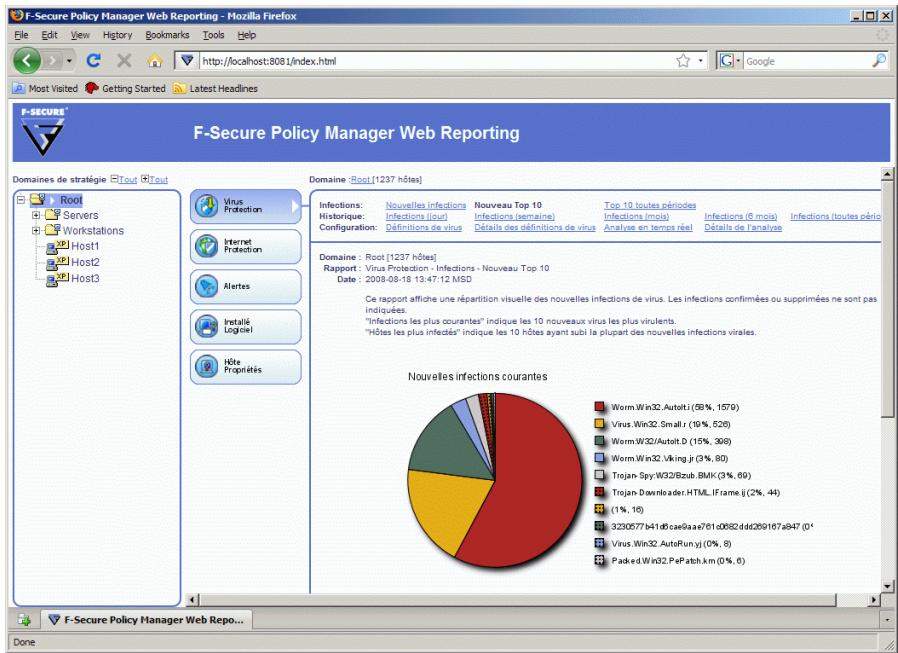Click the Hôte Propriétés category icon
Screen dimensions: 898x653
tap(206, 367)
